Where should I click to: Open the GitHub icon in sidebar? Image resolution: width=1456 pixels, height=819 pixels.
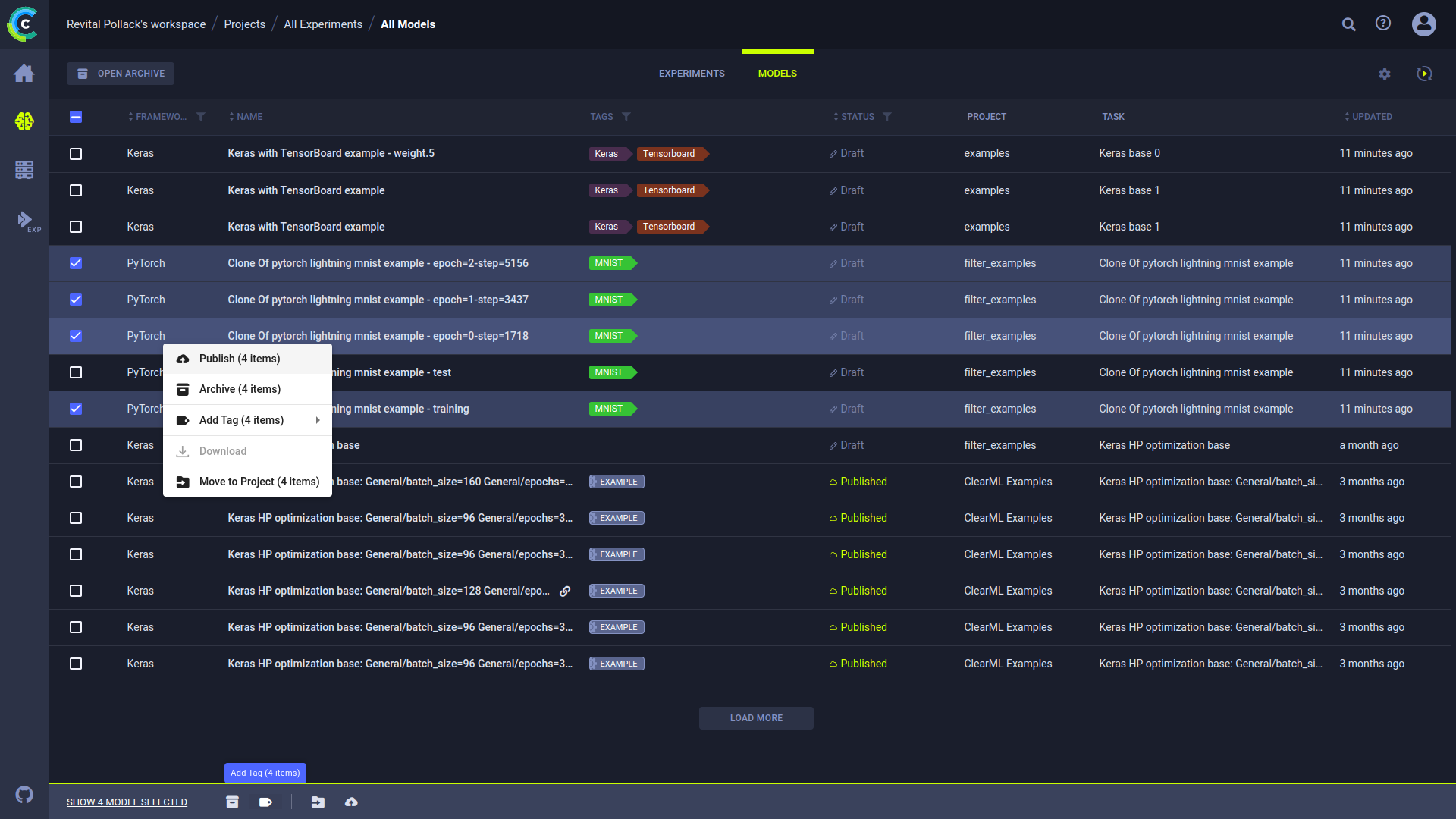24,795
